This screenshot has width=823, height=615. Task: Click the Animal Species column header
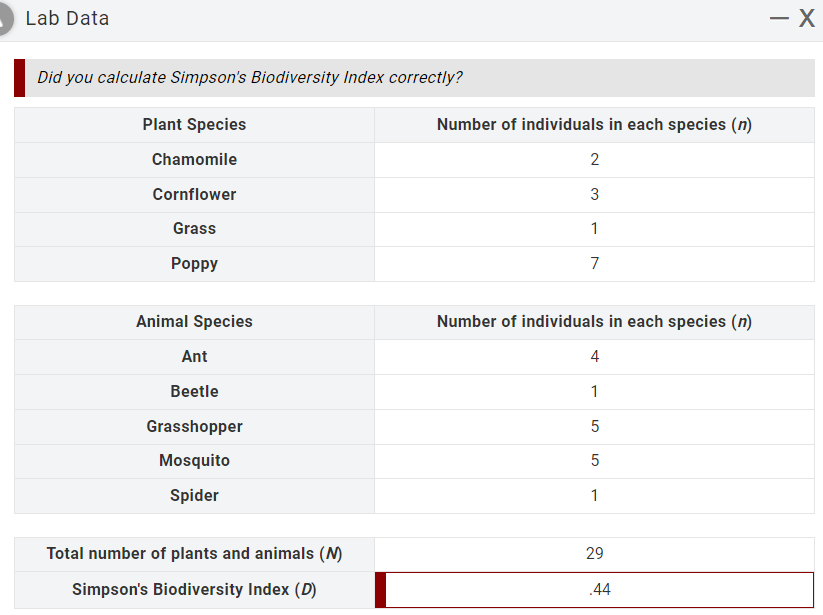[194, 321]
